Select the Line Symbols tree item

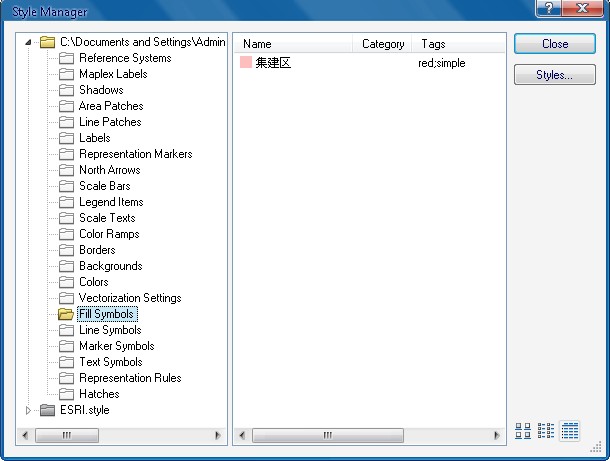click(x=110, y=330)
